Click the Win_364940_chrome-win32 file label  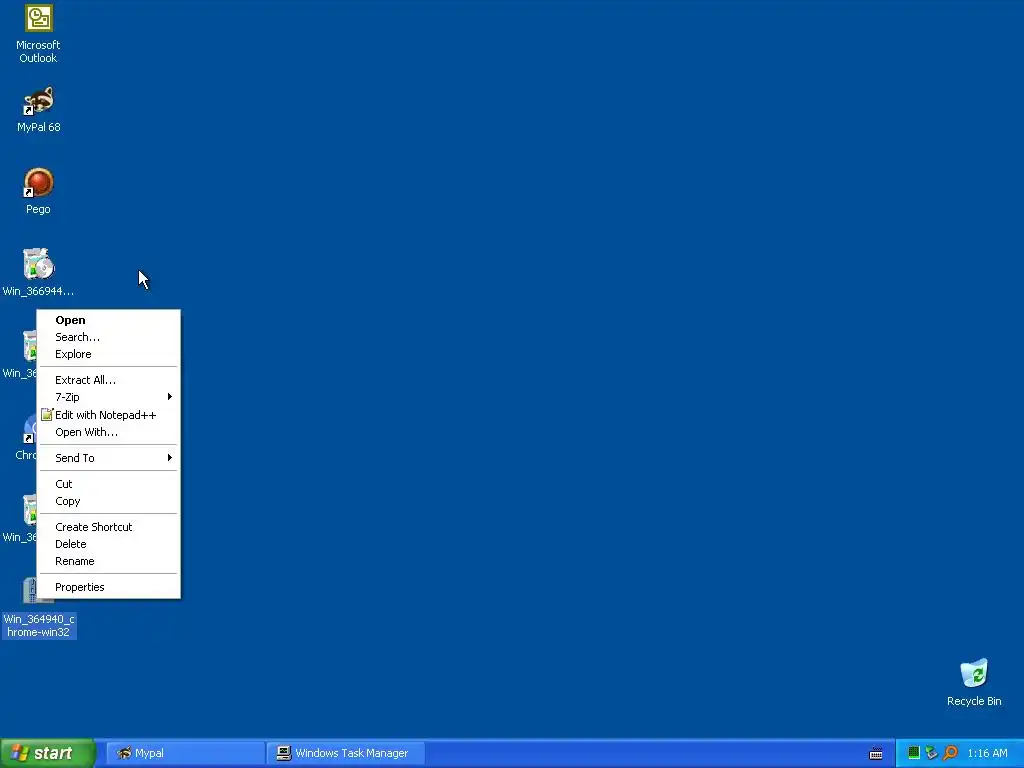pos(39,626)
